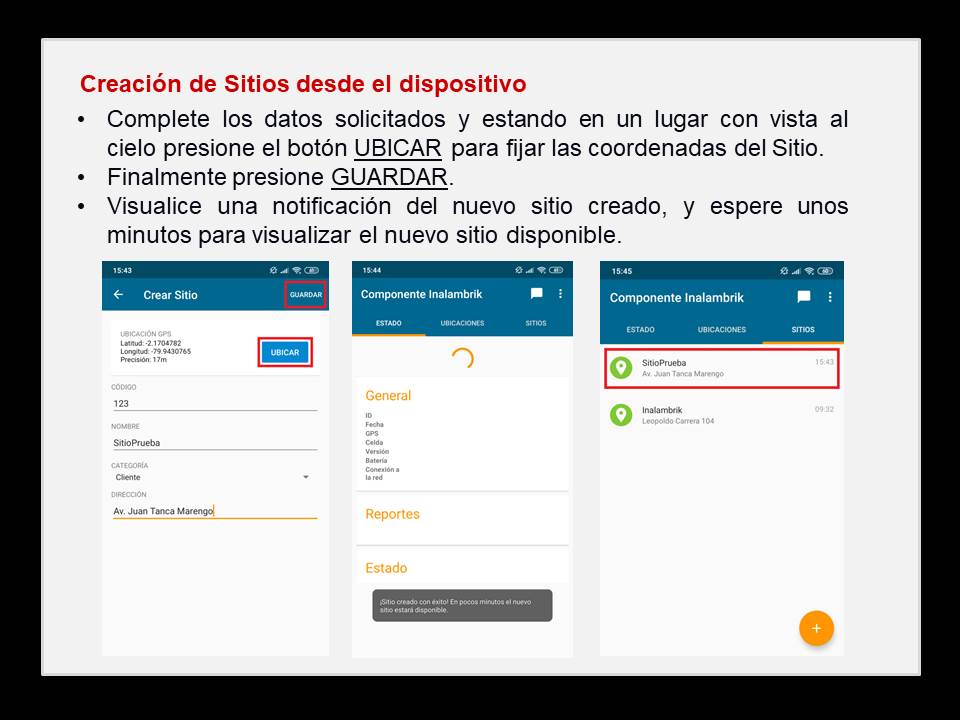This screenshot has height=720, width=960.
Task: Tap the blue UBICAR button
Action: [x=285, y=353]
